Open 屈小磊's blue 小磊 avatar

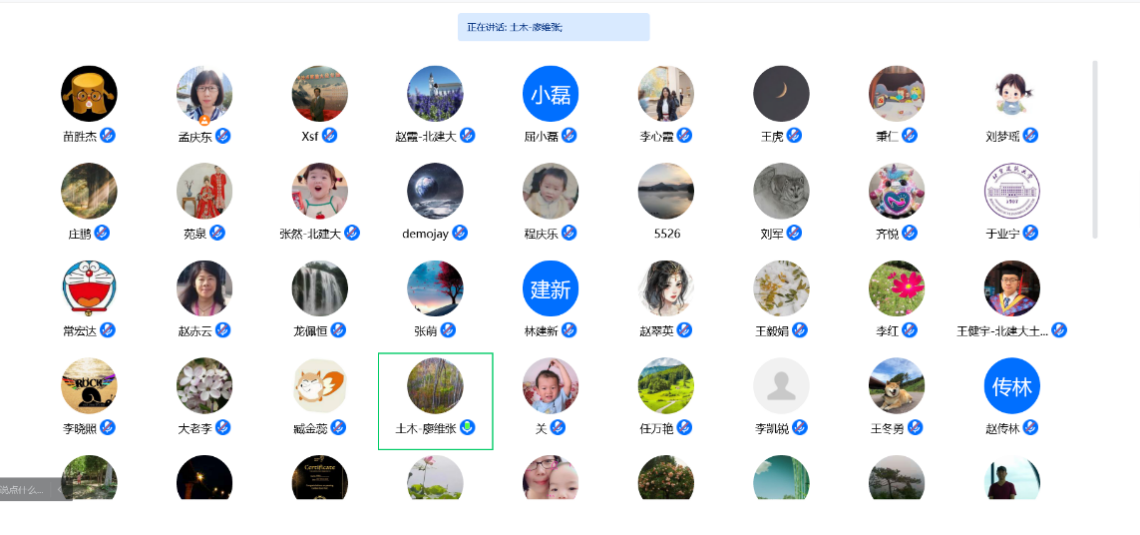pos(550,94)
